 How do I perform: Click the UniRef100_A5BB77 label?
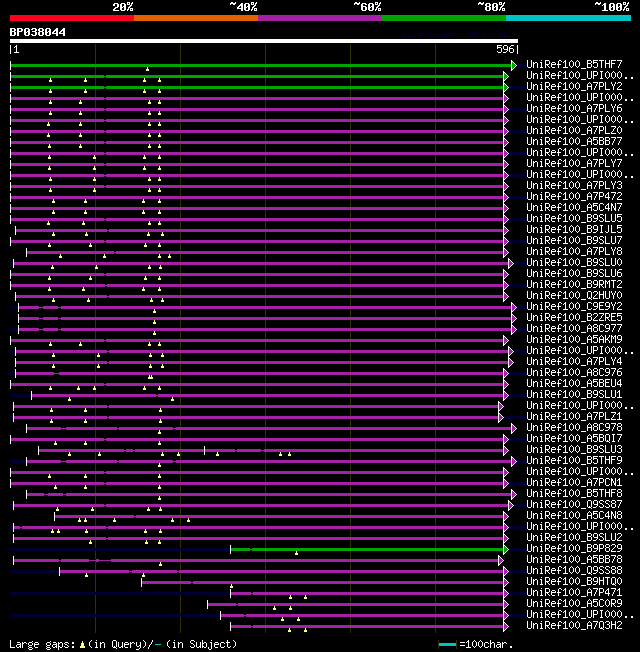(x=574, y=141)
